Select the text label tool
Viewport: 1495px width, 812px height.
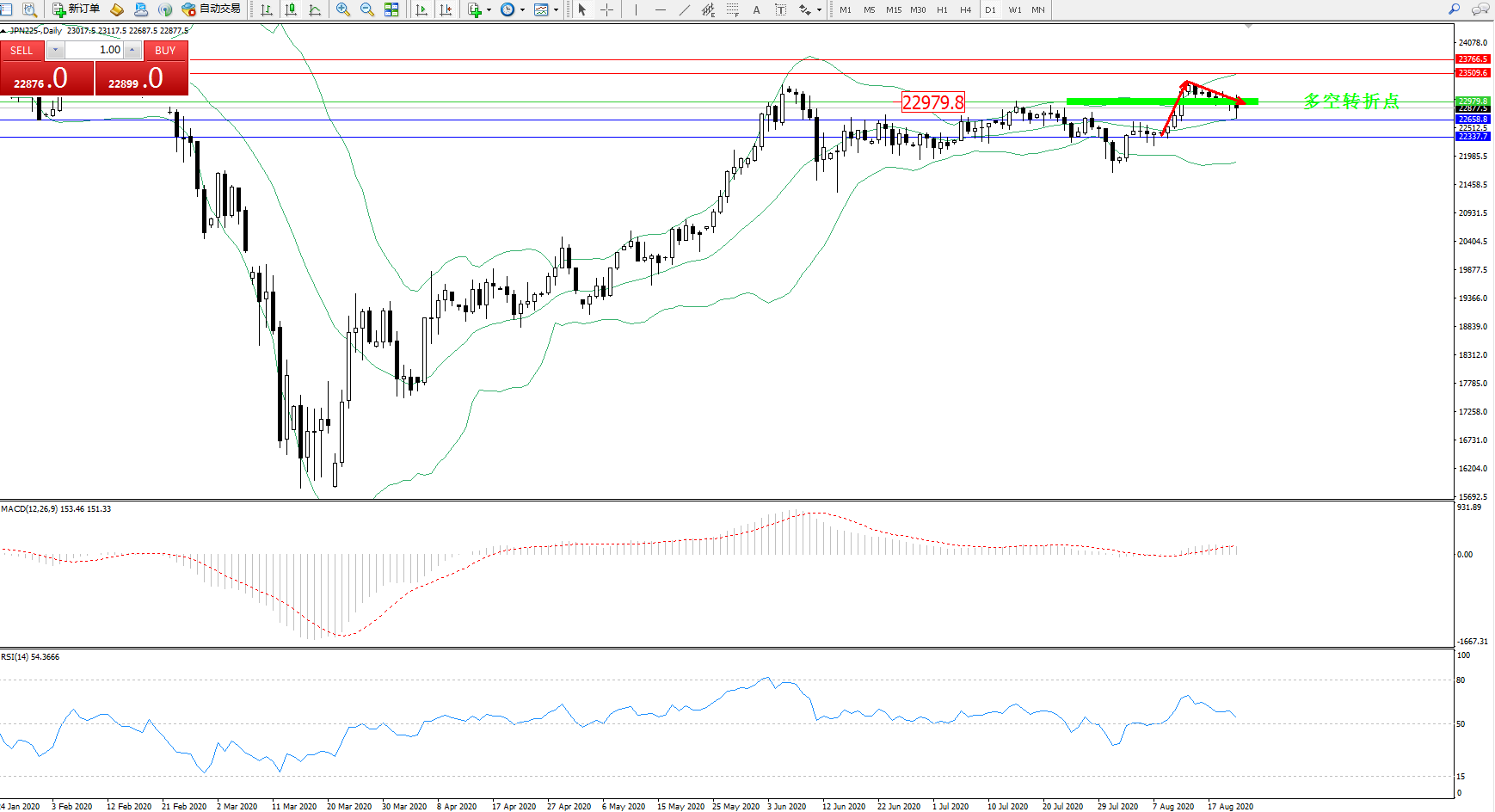click(x=756, y=9)
